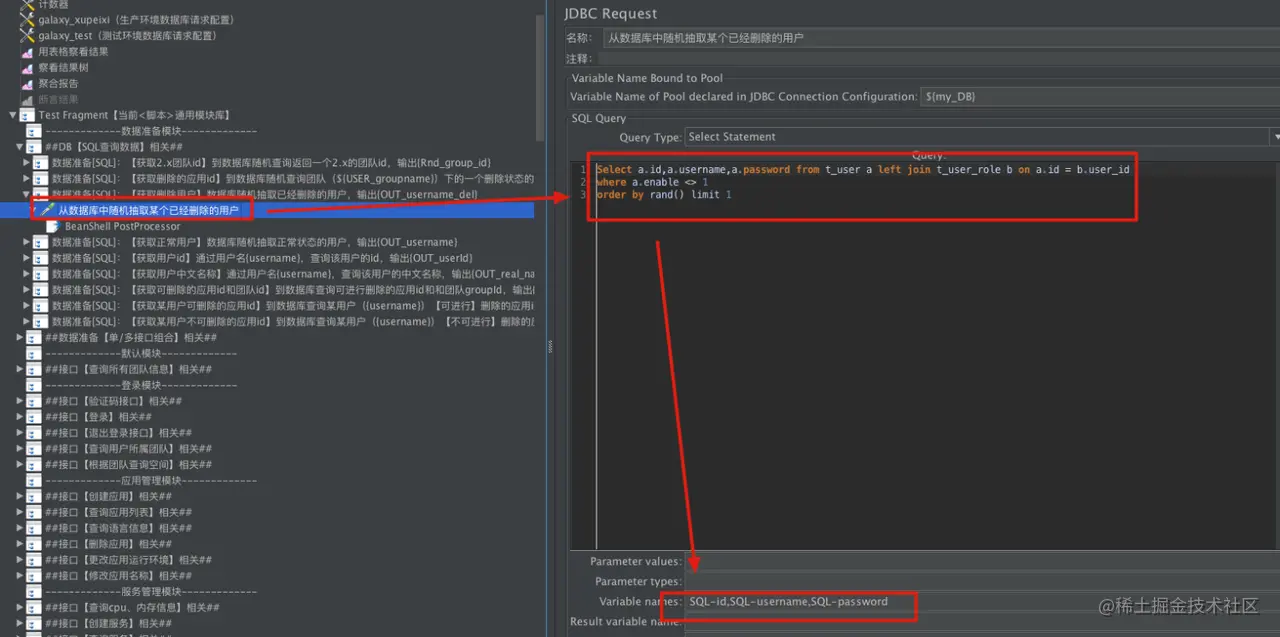Click the ##接口【验证码接口】controller icon
The width and height of the screenshot is (1280, 637).
(34, 401)
